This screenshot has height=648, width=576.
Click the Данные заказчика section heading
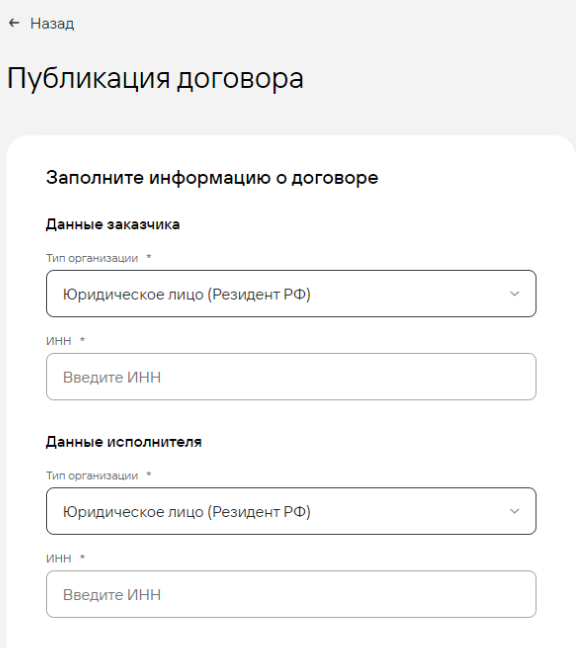113,224
